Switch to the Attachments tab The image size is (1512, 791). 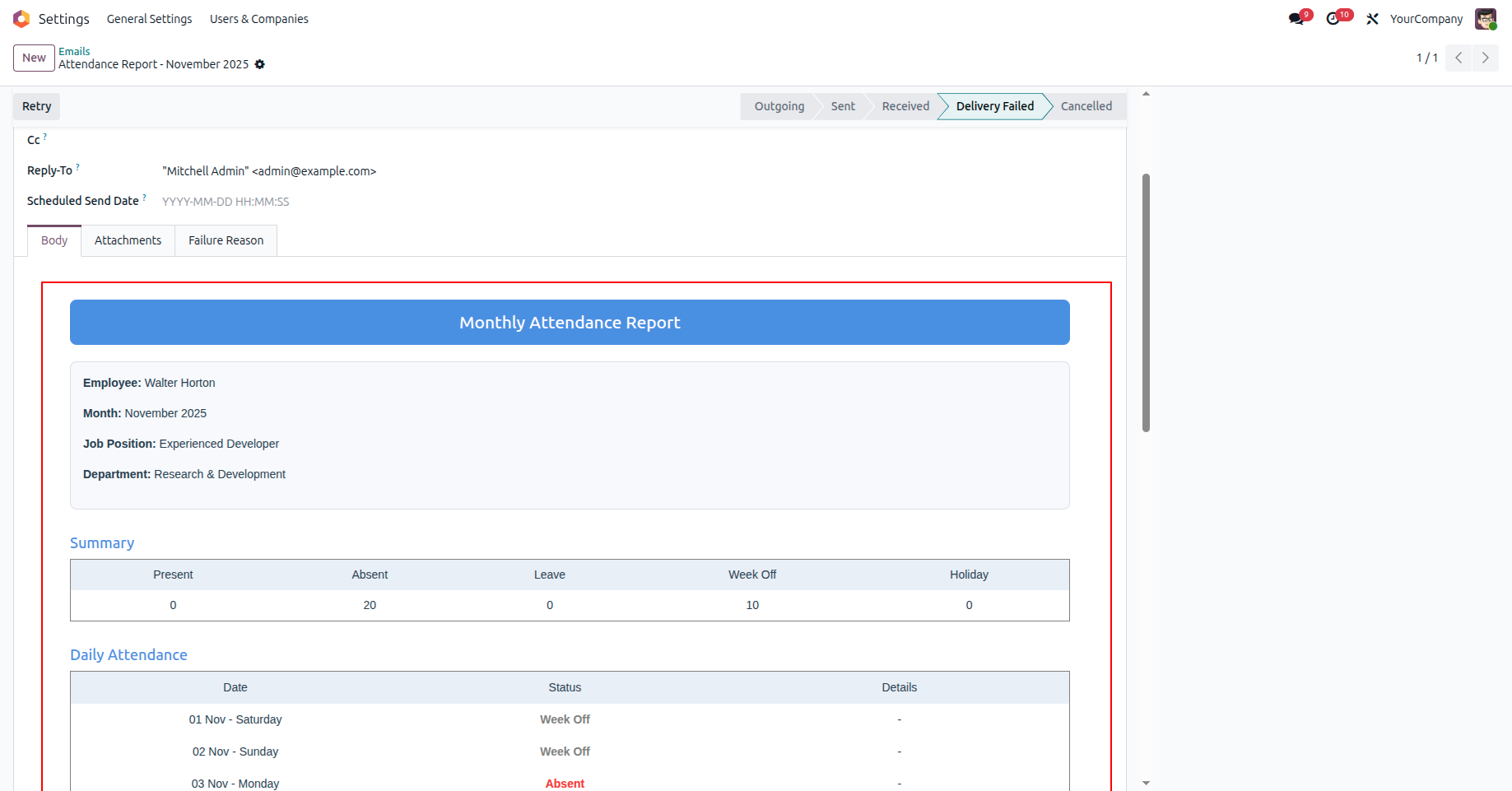tap(128, 240)
